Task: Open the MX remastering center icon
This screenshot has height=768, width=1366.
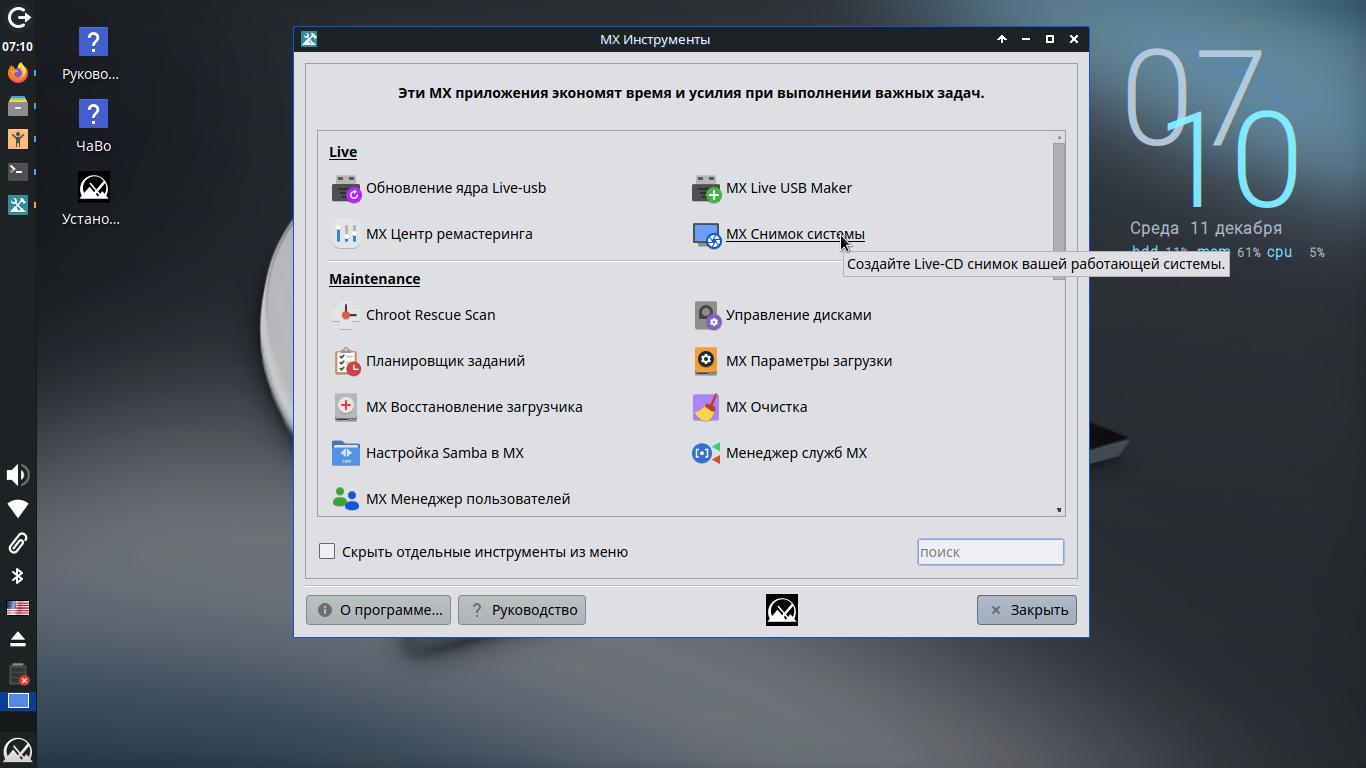Action: (x=346, y=234)
